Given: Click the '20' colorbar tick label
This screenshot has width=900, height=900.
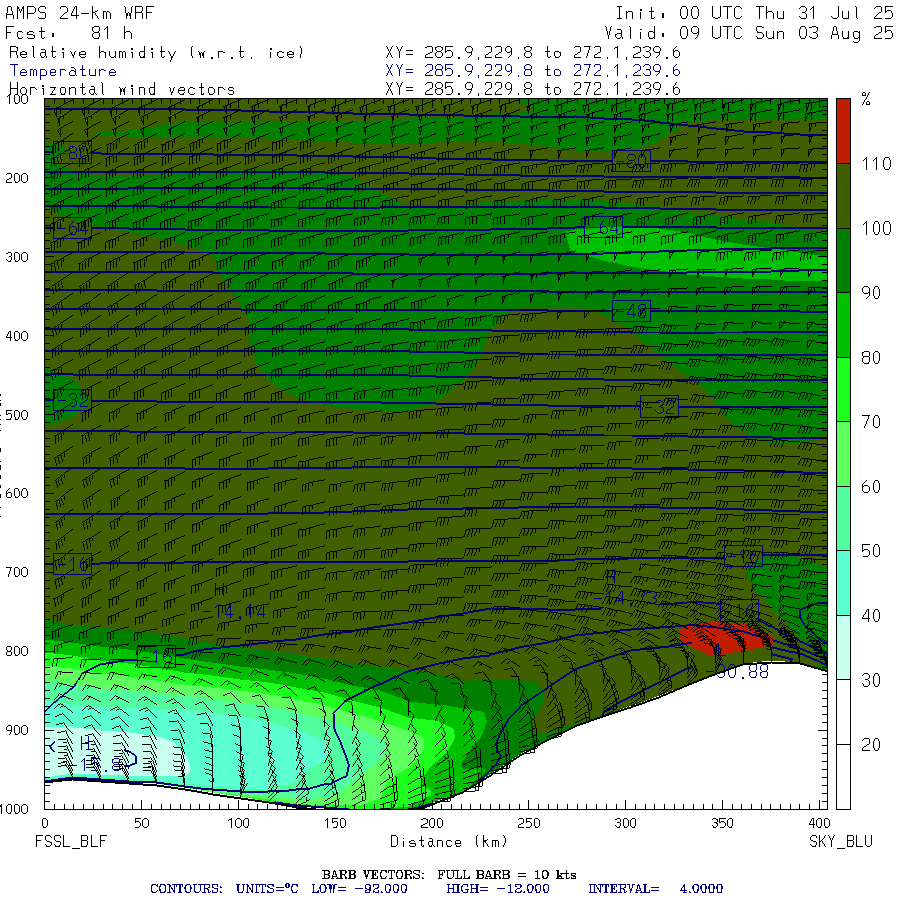Looking at the screenshot, I should 871,745.
